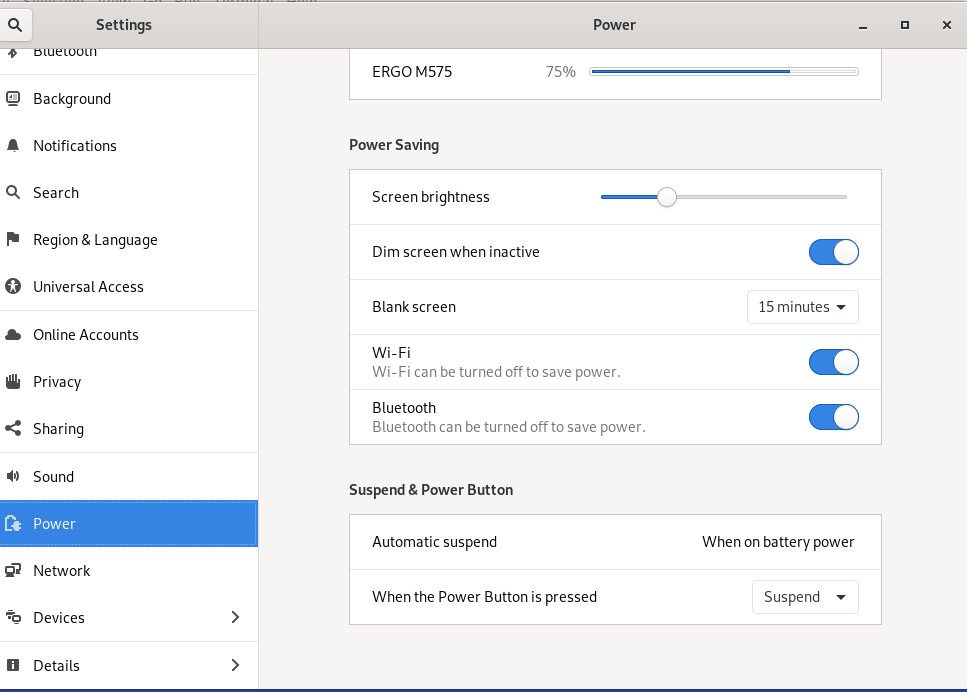The image size is (967, 692).
Task: Open Automatic suspend settings row
Action: (614, 542)
